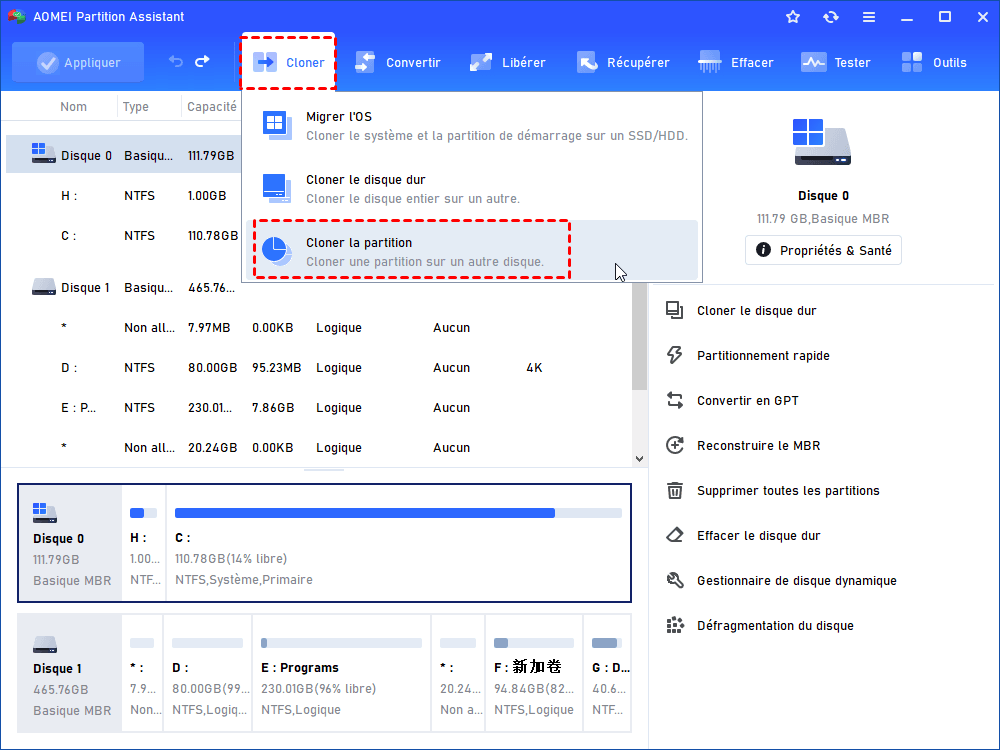Click the eraser icon for Effacer le disque dur
1000x750 pixels.
pos(675,535)
